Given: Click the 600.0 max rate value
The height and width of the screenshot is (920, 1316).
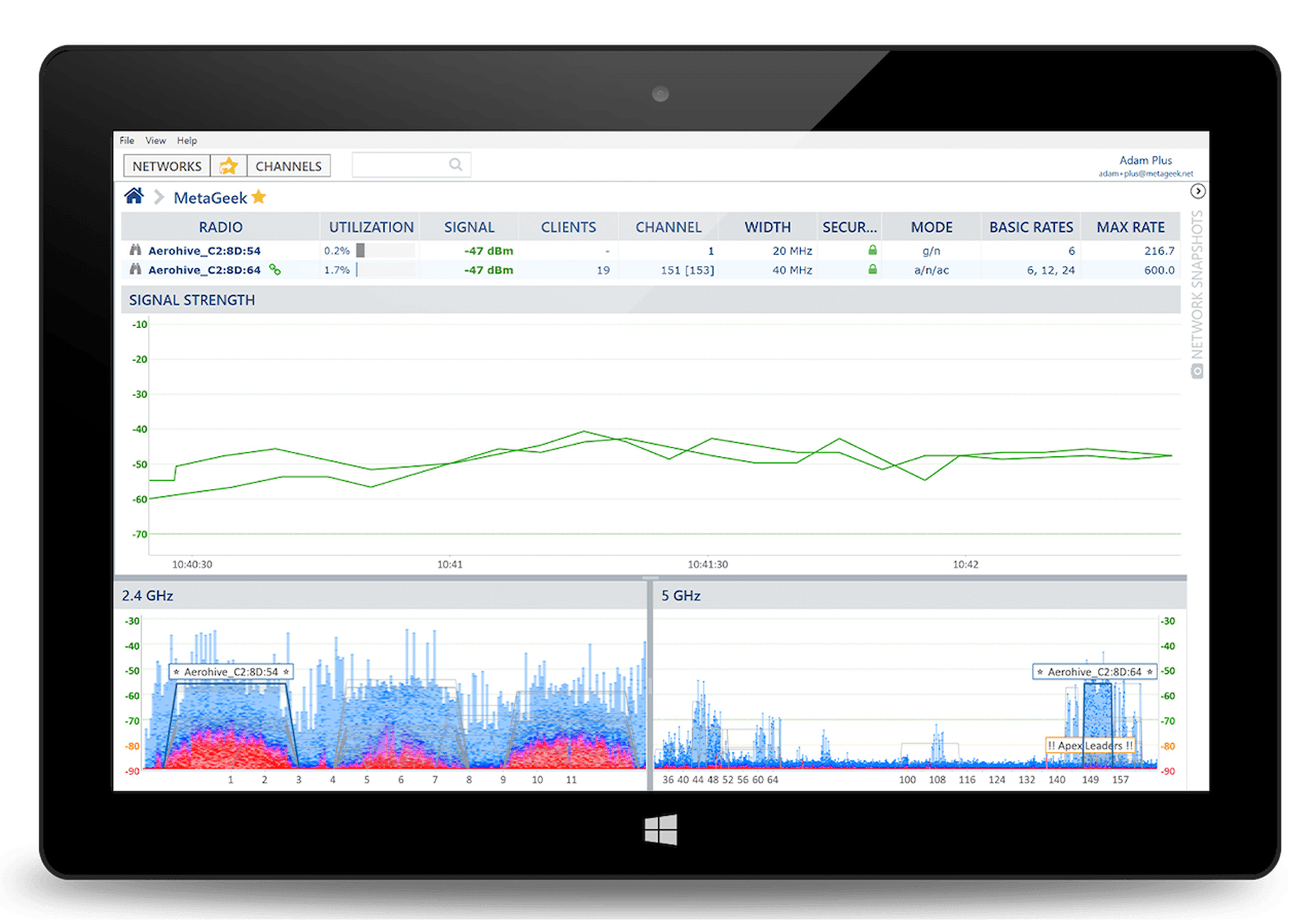Looking at the screenshot, I should [1159, 270].
